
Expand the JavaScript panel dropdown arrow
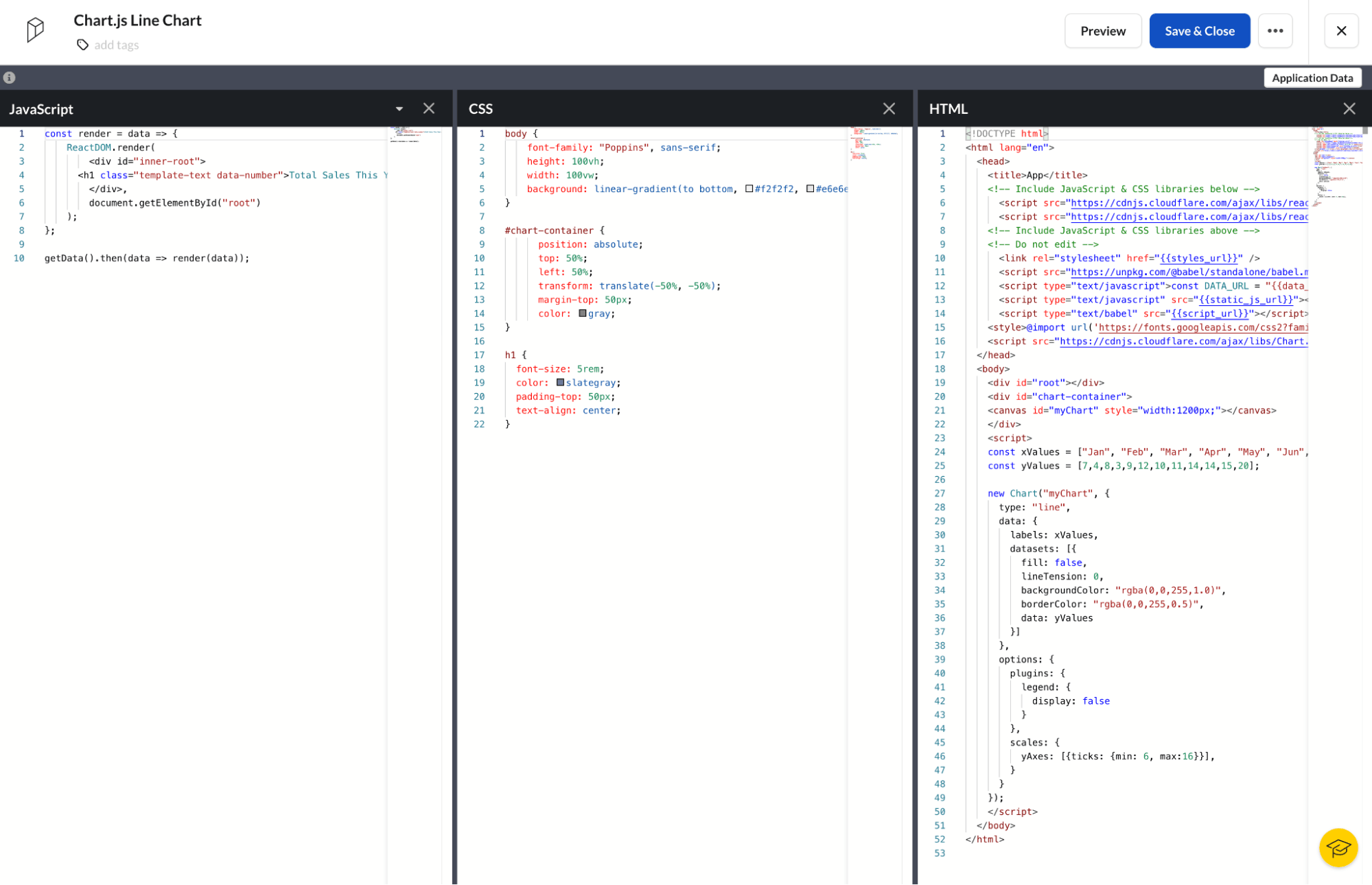point(399,108)
